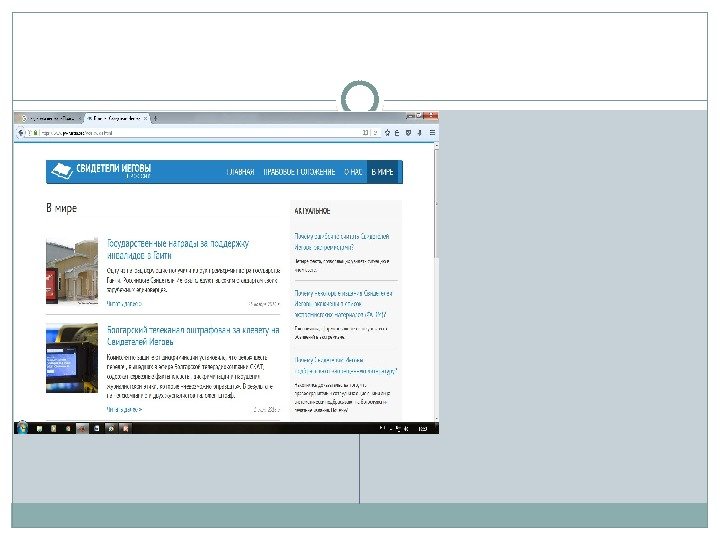Image resolution: width=720 pixels, height=540 pixels.
Task: Reload the page via the address bar button
Action: pos(375,133)
